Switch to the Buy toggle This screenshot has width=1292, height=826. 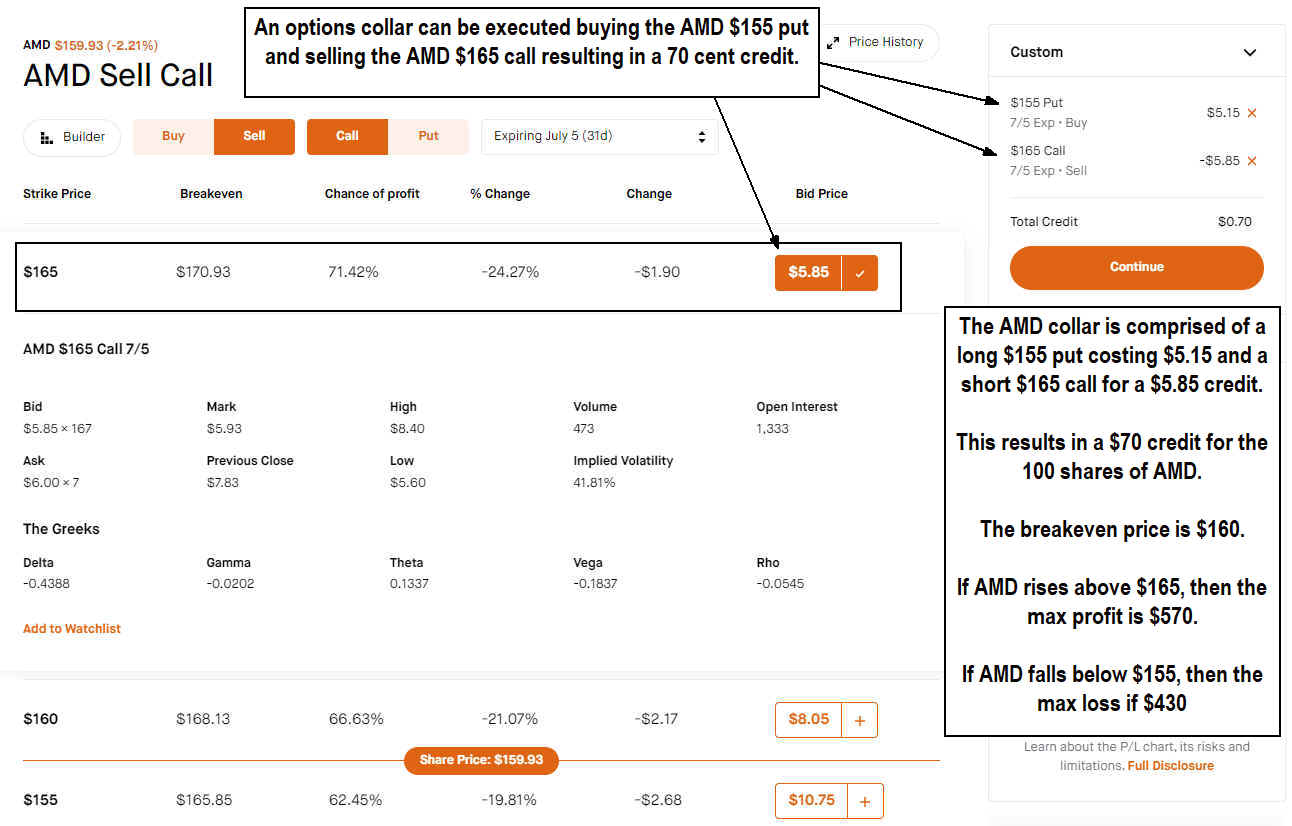click(x=173, y=137)
